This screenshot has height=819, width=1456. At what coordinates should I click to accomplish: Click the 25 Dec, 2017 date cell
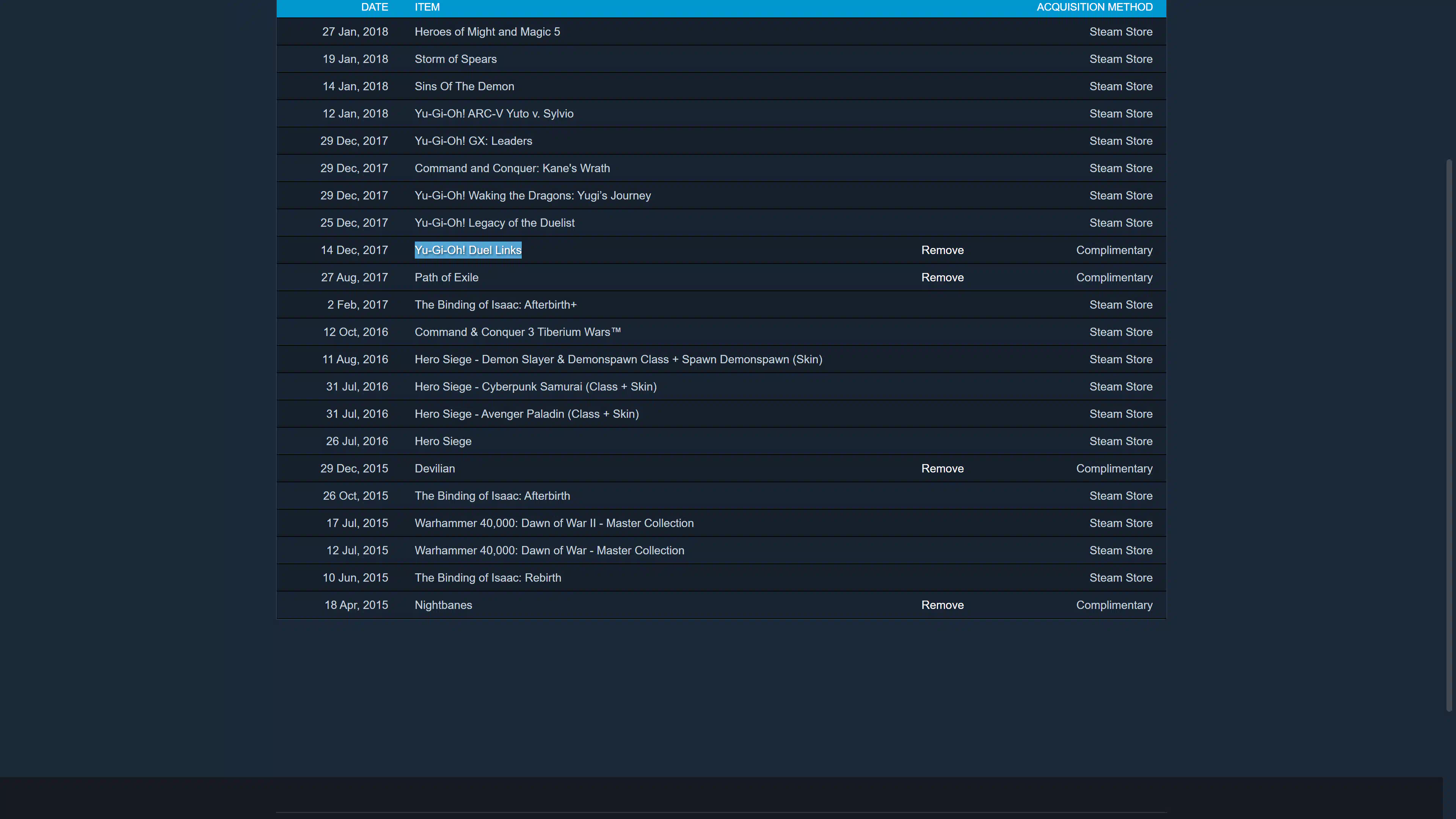[x=354, y=223]
